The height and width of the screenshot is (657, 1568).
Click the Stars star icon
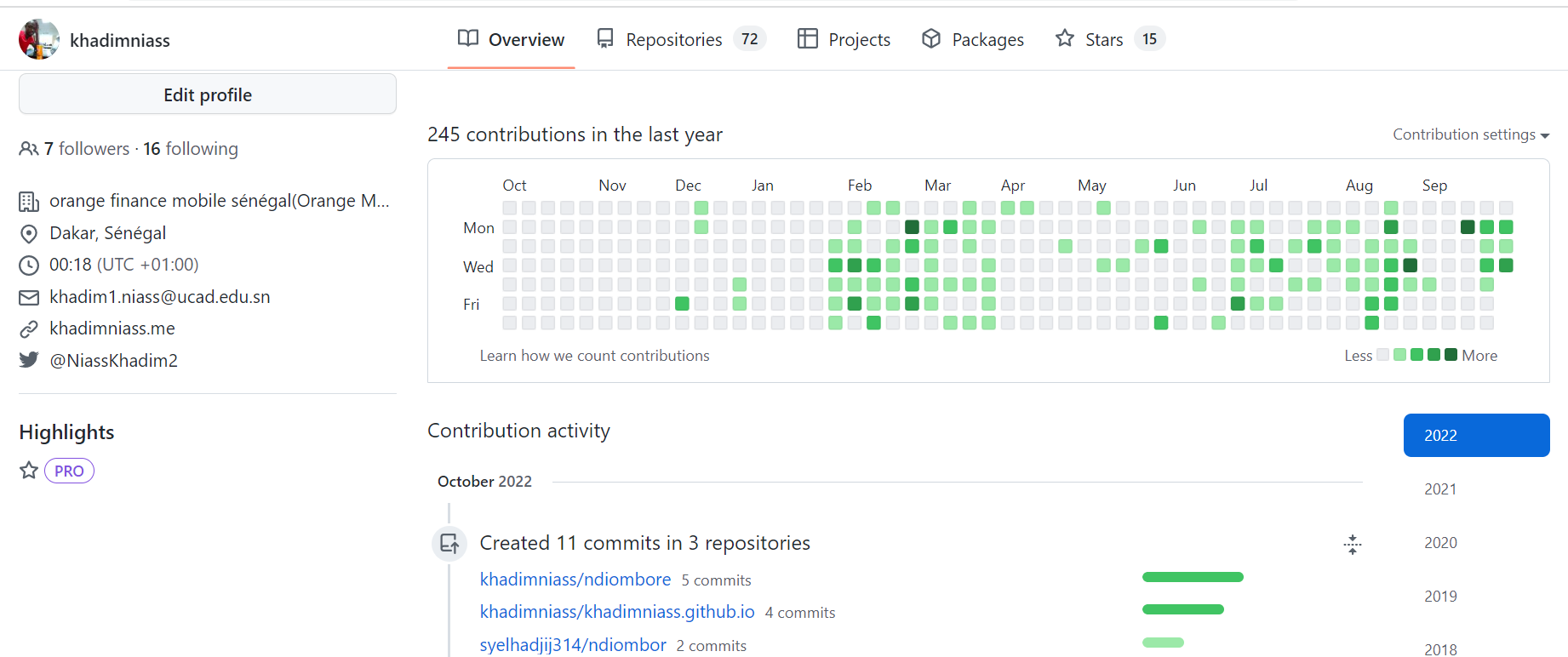click(1065, 38)
